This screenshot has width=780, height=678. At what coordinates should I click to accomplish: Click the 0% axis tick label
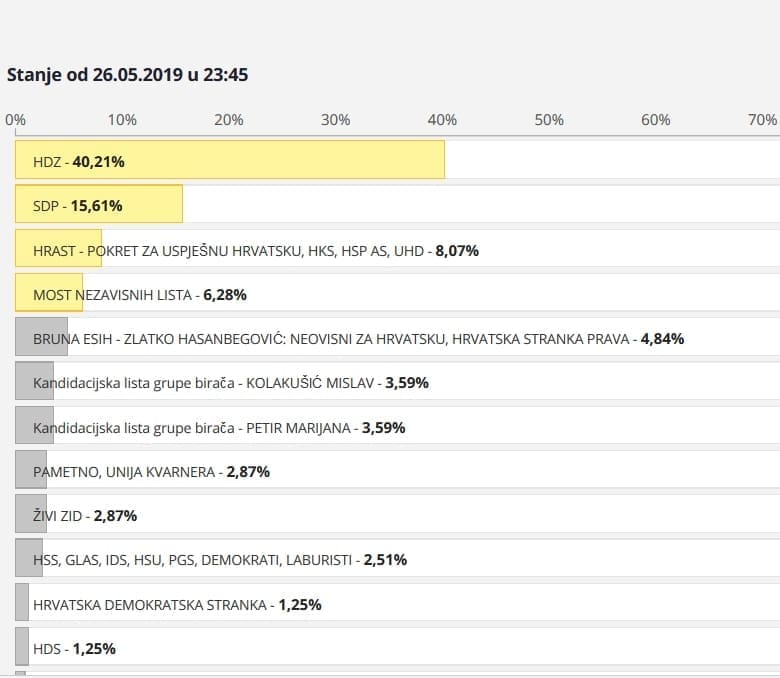point(15,120)
